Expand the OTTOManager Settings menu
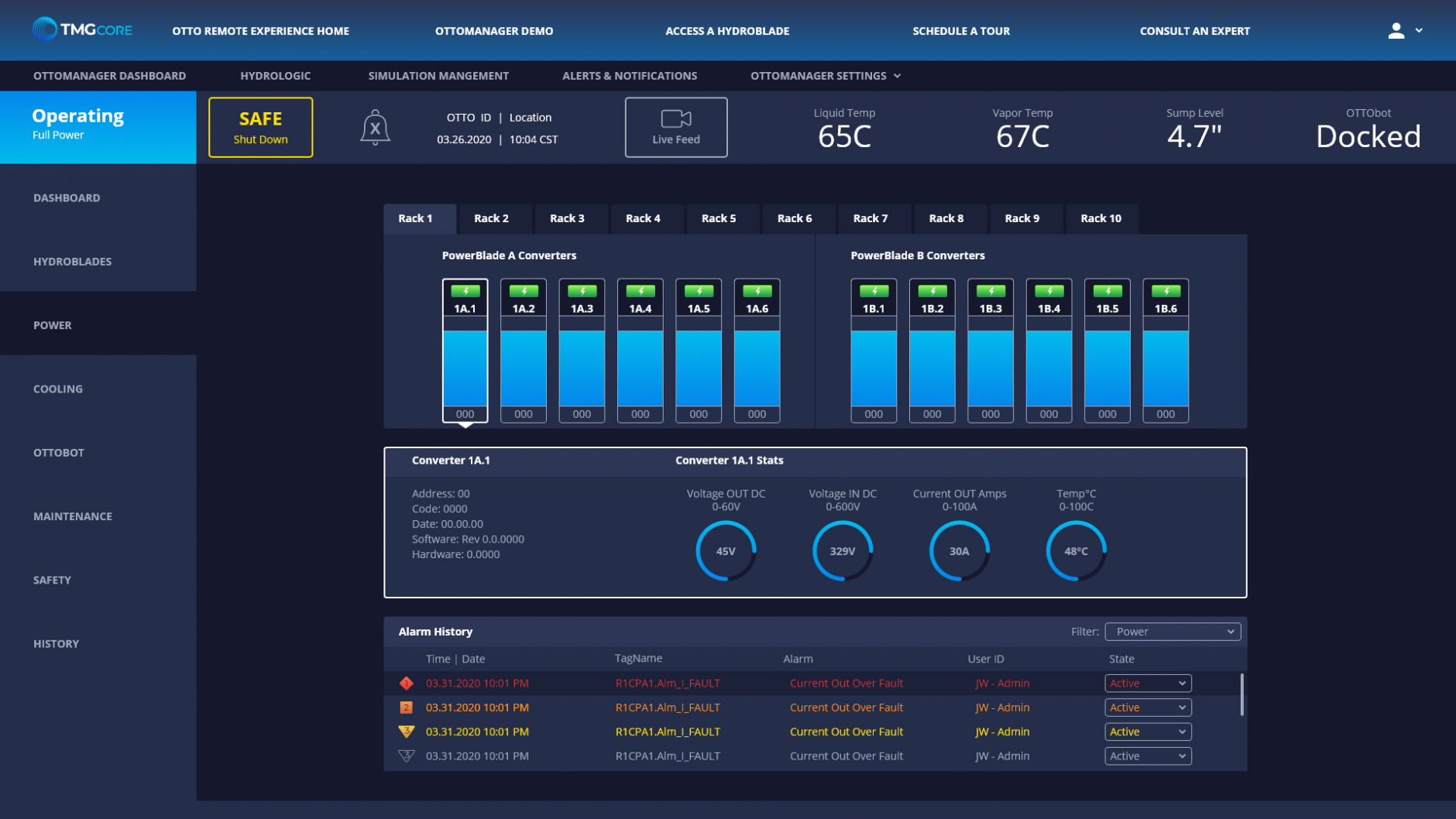Screen dimensions: 1456x819 pos(826,76)
